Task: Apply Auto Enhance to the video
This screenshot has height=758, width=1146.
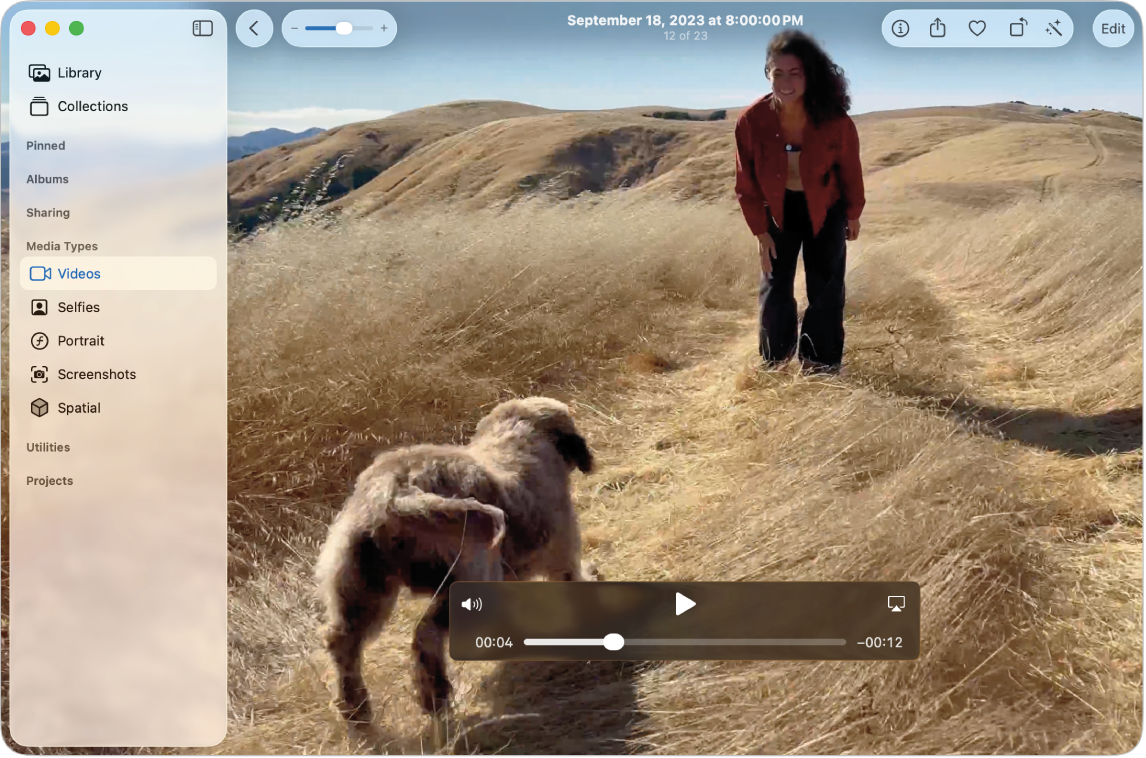Action: (1055, 28)
